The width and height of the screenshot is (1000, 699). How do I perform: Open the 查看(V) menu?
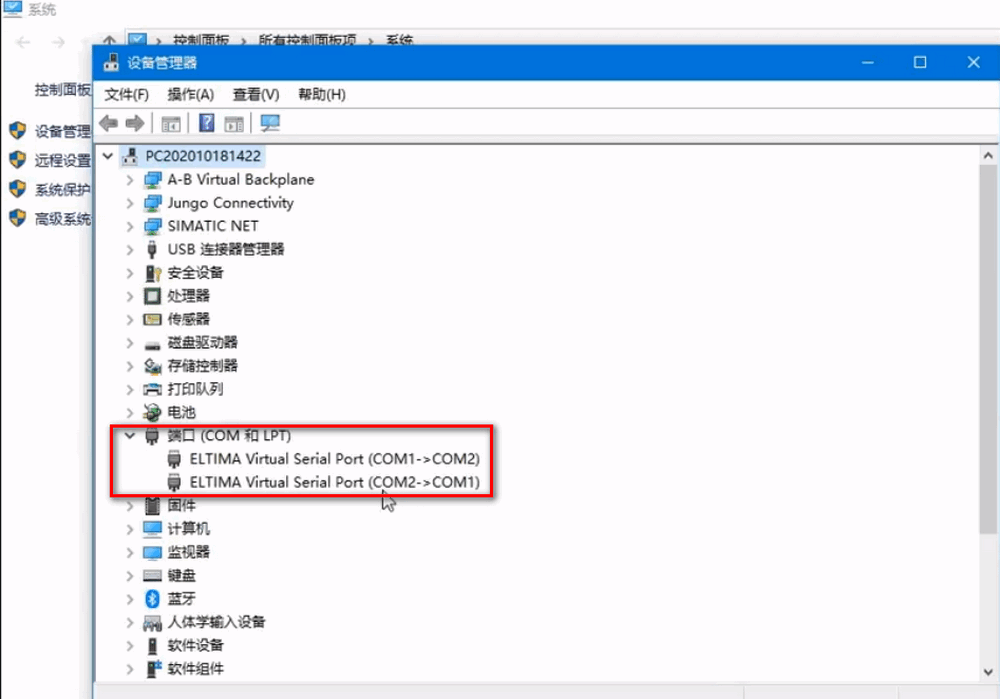pos(255,94)
